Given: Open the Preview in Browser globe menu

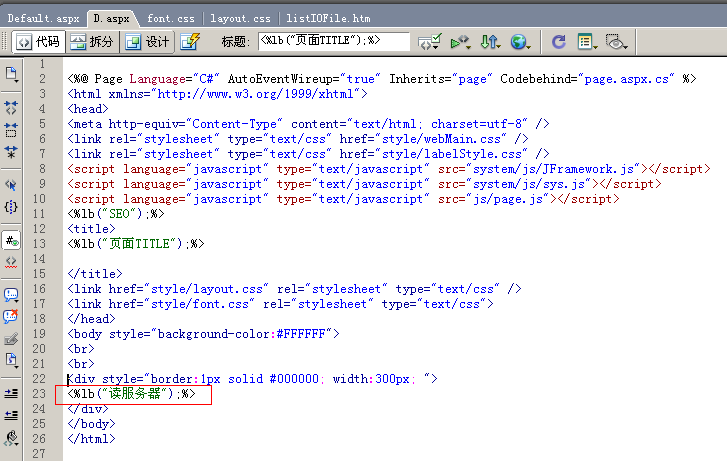Looking at the screenshot, I should pos(520,42).
